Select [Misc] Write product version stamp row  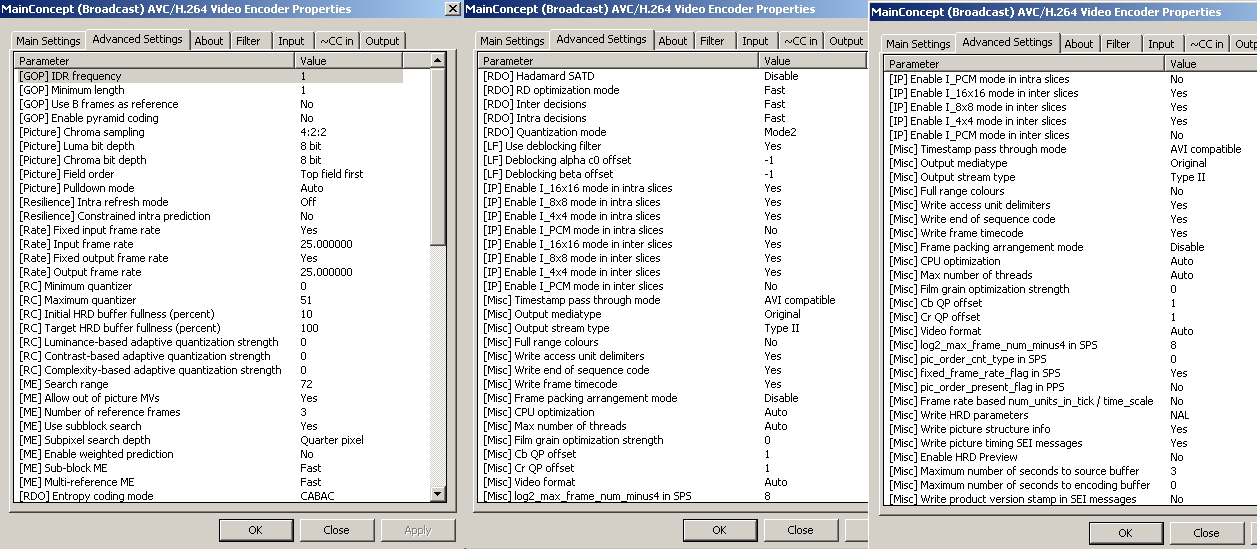tap(1070, 499)
